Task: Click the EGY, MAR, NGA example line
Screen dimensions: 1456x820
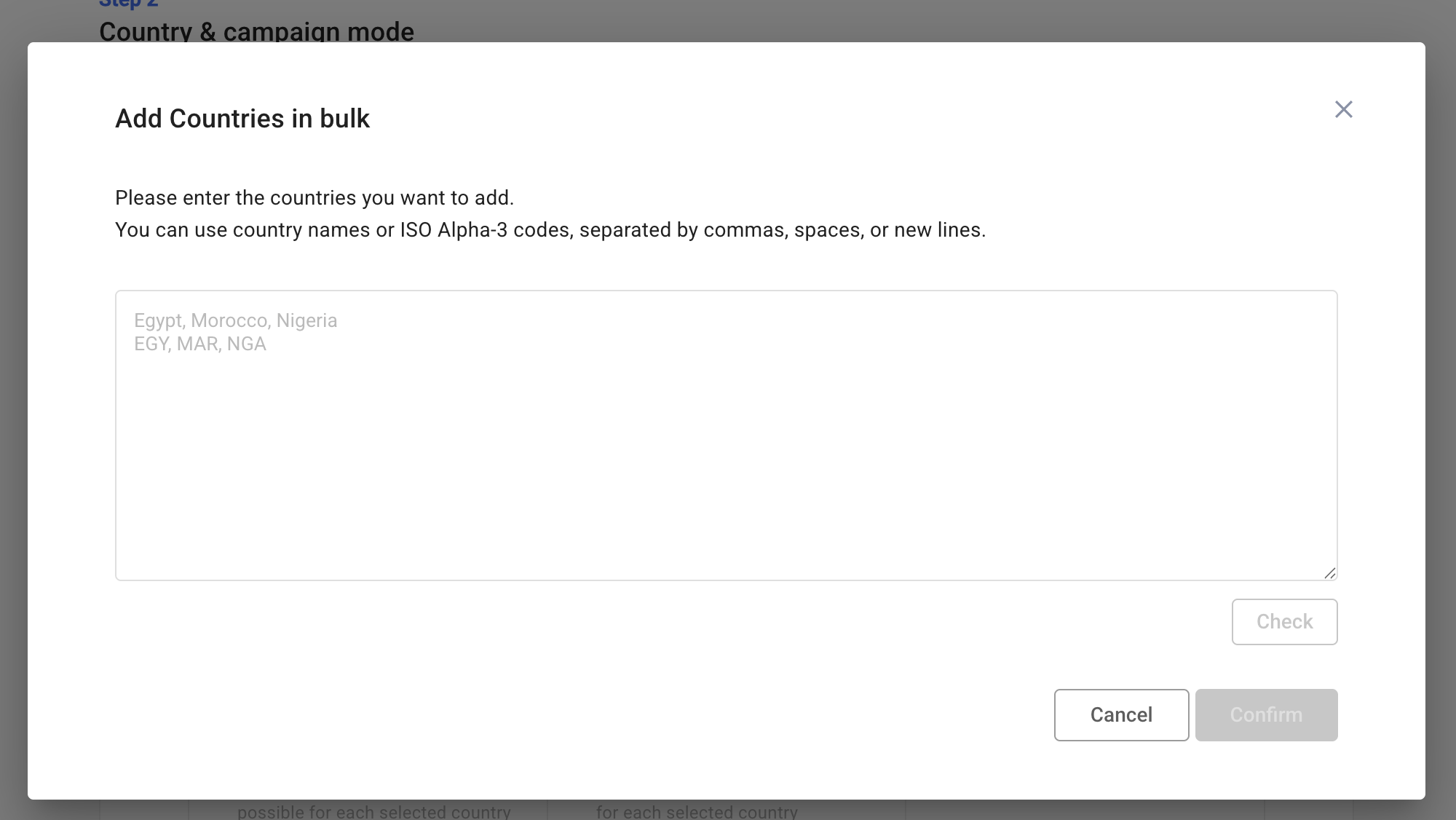Action: 200,343
